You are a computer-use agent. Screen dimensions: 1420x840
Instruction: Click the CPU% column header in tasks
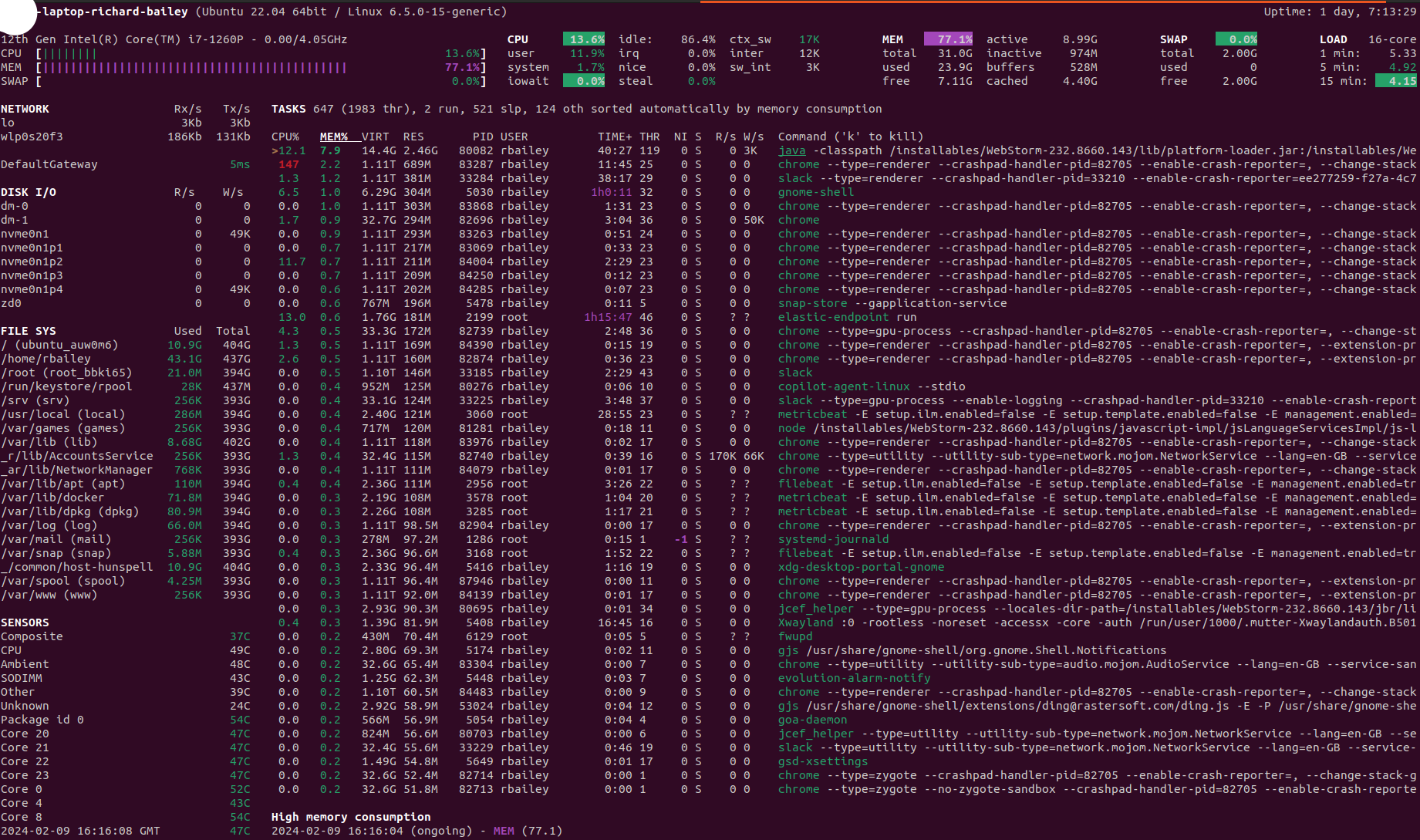(285, 137)
